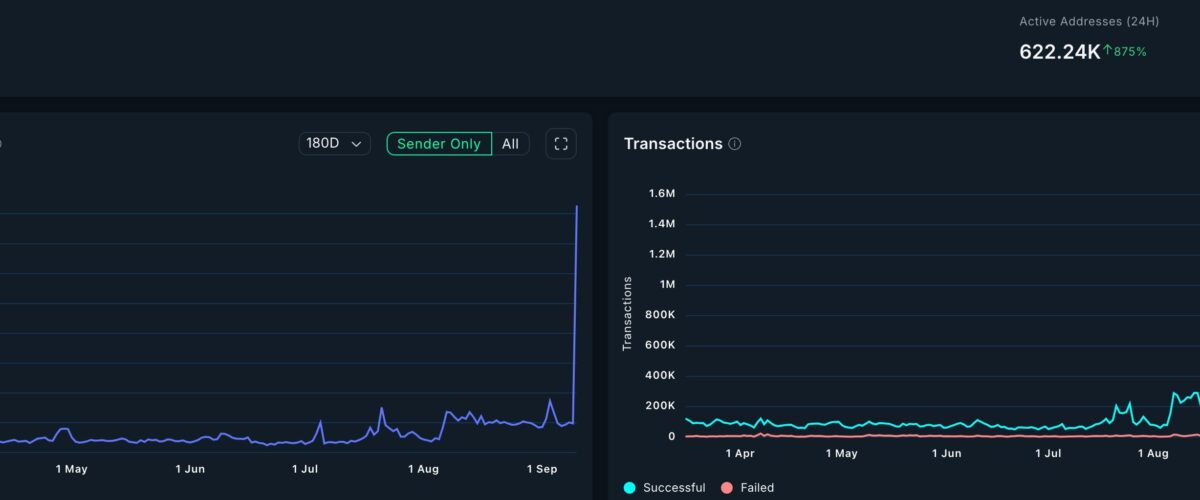1200x500 pixels.
Task: Toggle the Successful series legend label
Action: click(673, 488)
